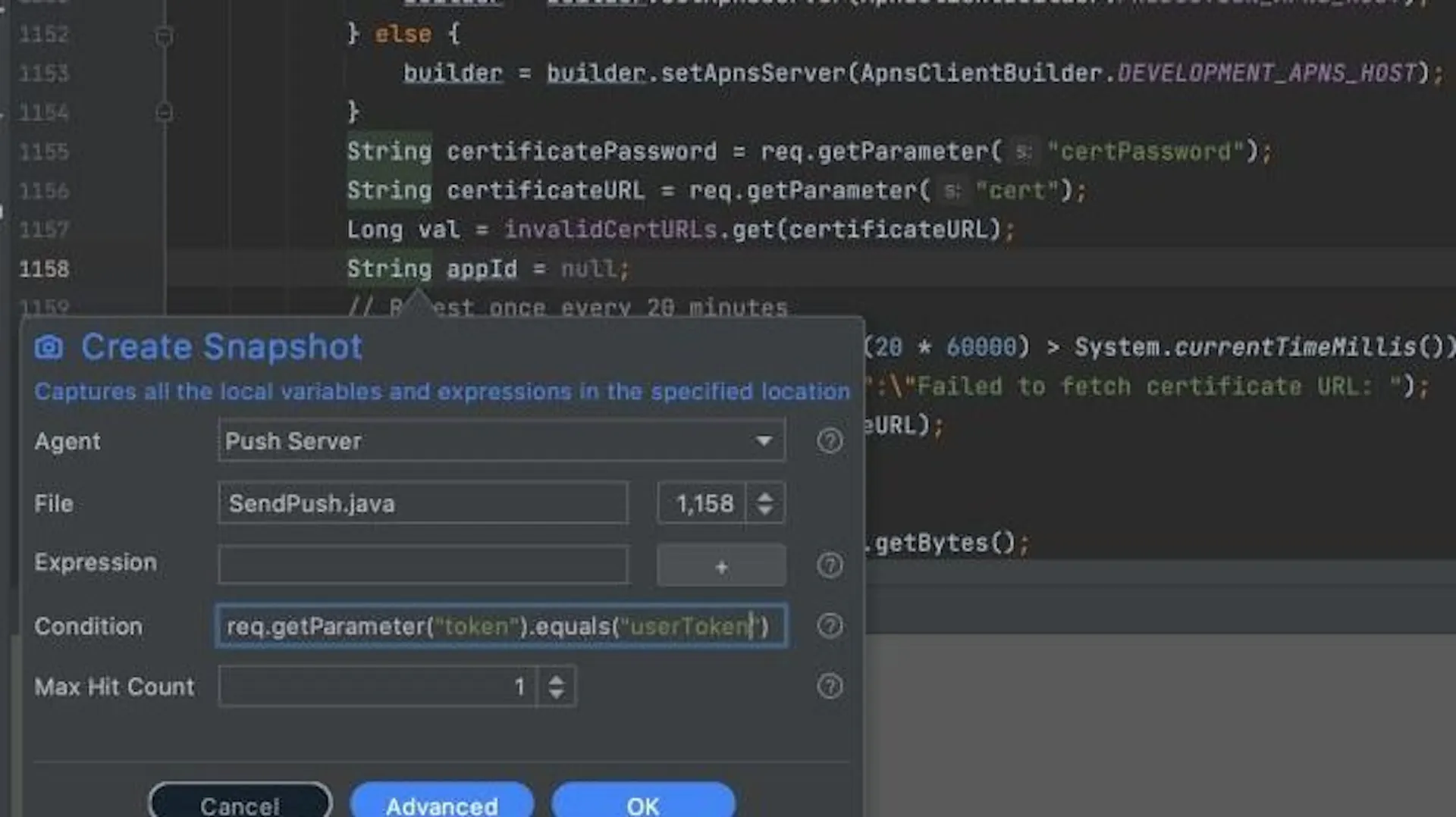Screen dimensions: 1456x817
Task: Open help for the Condition field
Action: coord(830,626)
